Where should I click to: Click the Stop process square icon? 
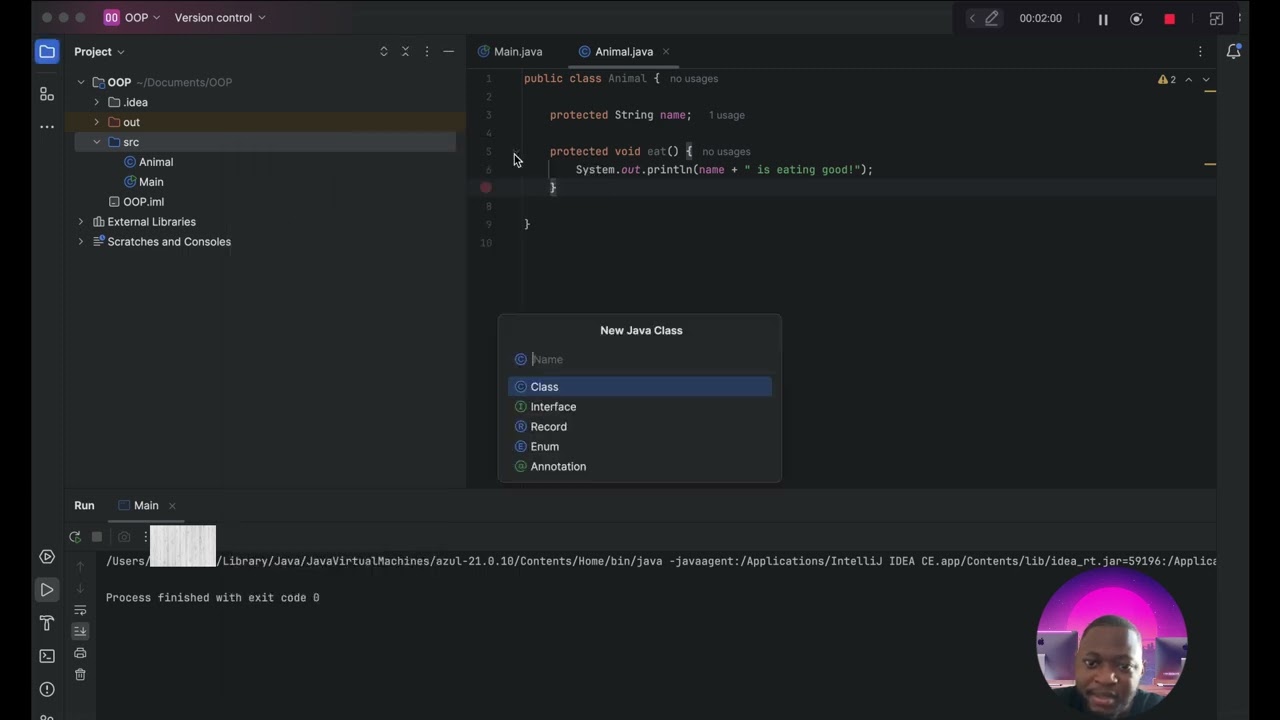tap(97, 537)
